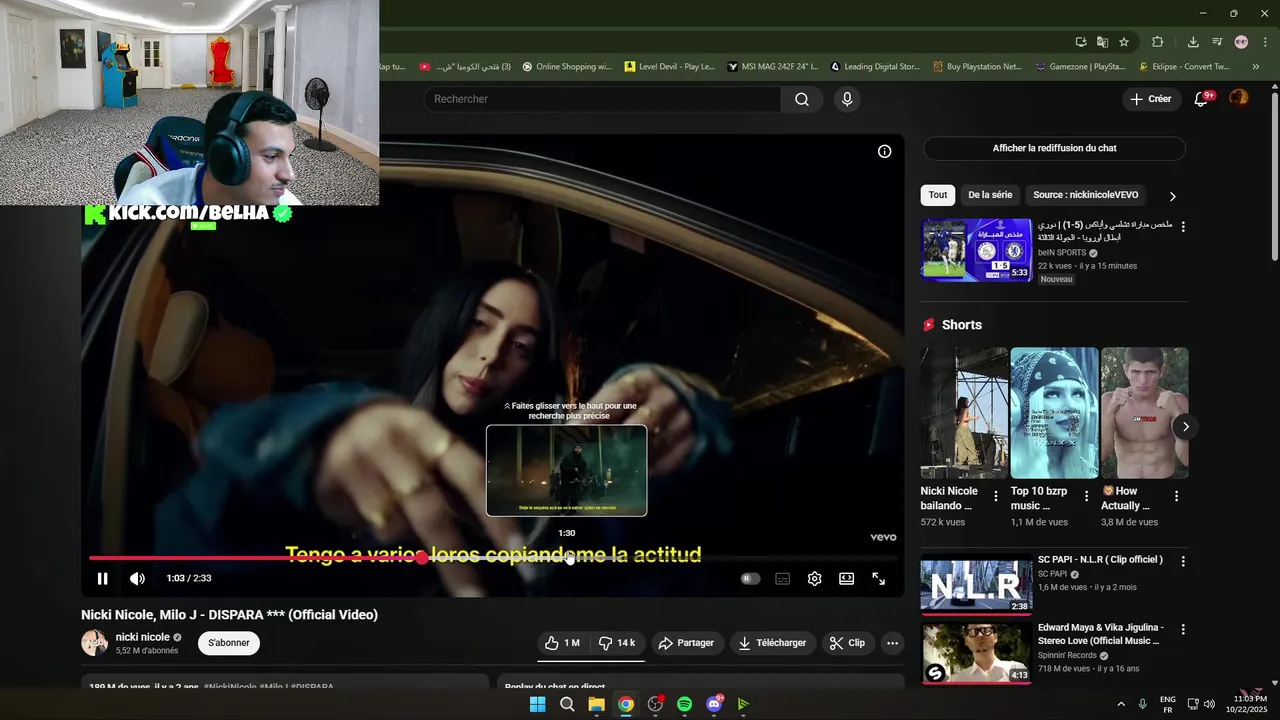Open the player settings gear
1280x720 pixels.
click(x=815, y=579)
